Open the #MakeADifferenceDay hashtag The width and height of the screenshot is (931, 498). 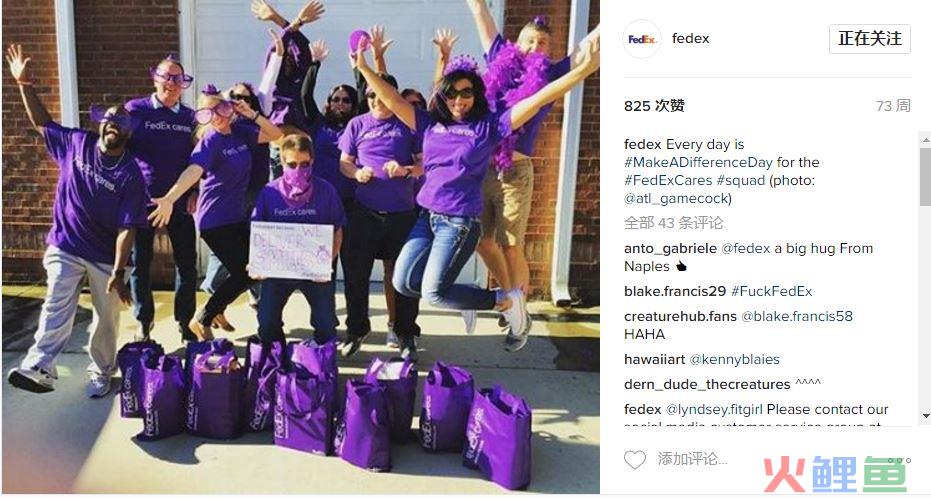point(698,162)
